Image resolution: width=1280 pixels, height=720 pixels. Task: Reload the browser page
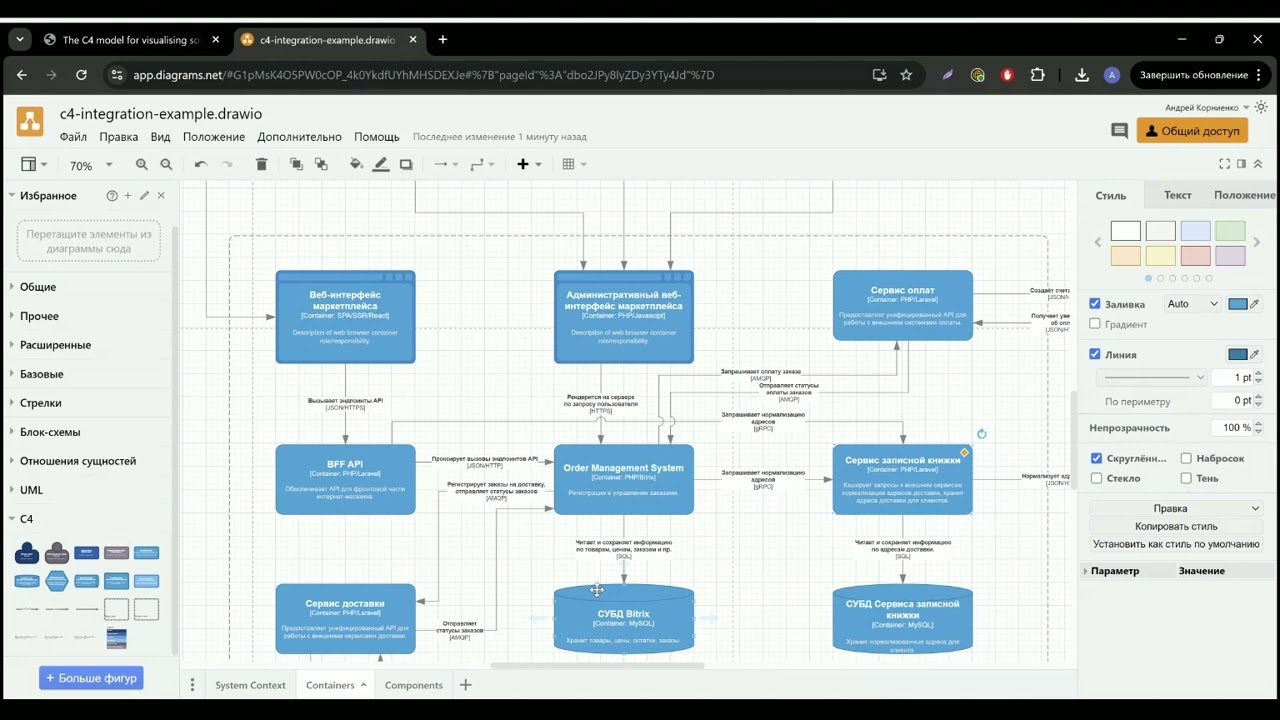coord(81,75)
